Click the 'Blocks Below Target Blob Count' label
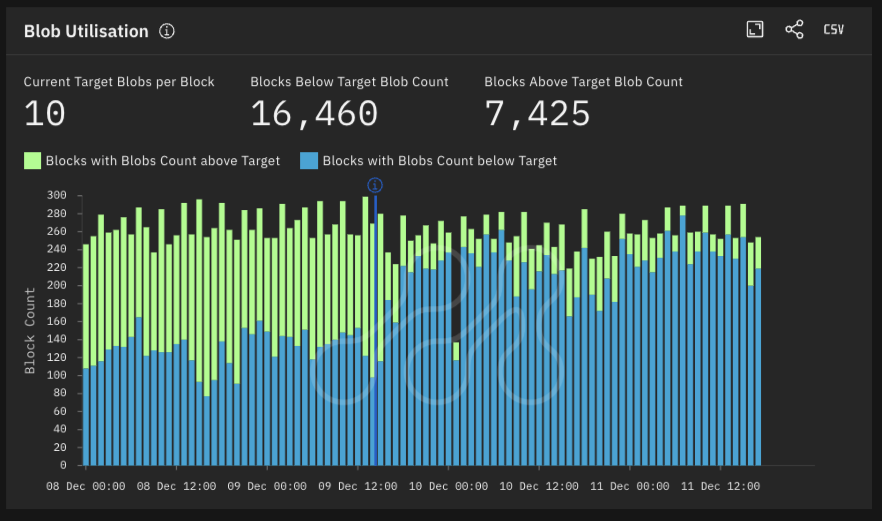Image resolution: width=882 pixels, height=521 pixels. (x=349, y=82)
